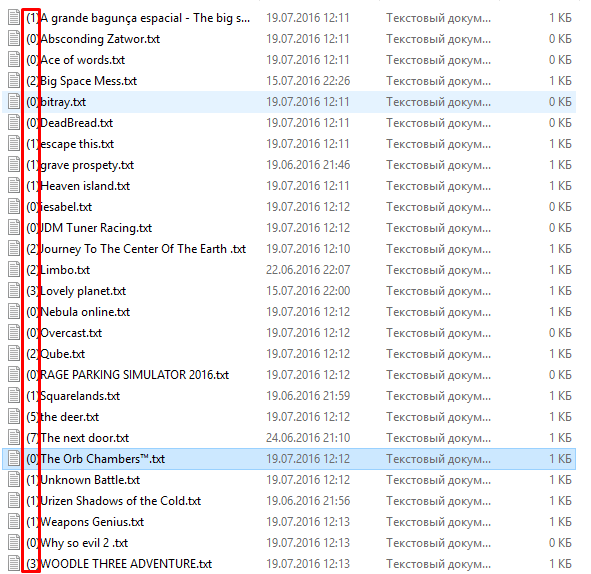Click the date of Urizen Shadows of the Cold.txt
The image size is (591, 574).
308,501
